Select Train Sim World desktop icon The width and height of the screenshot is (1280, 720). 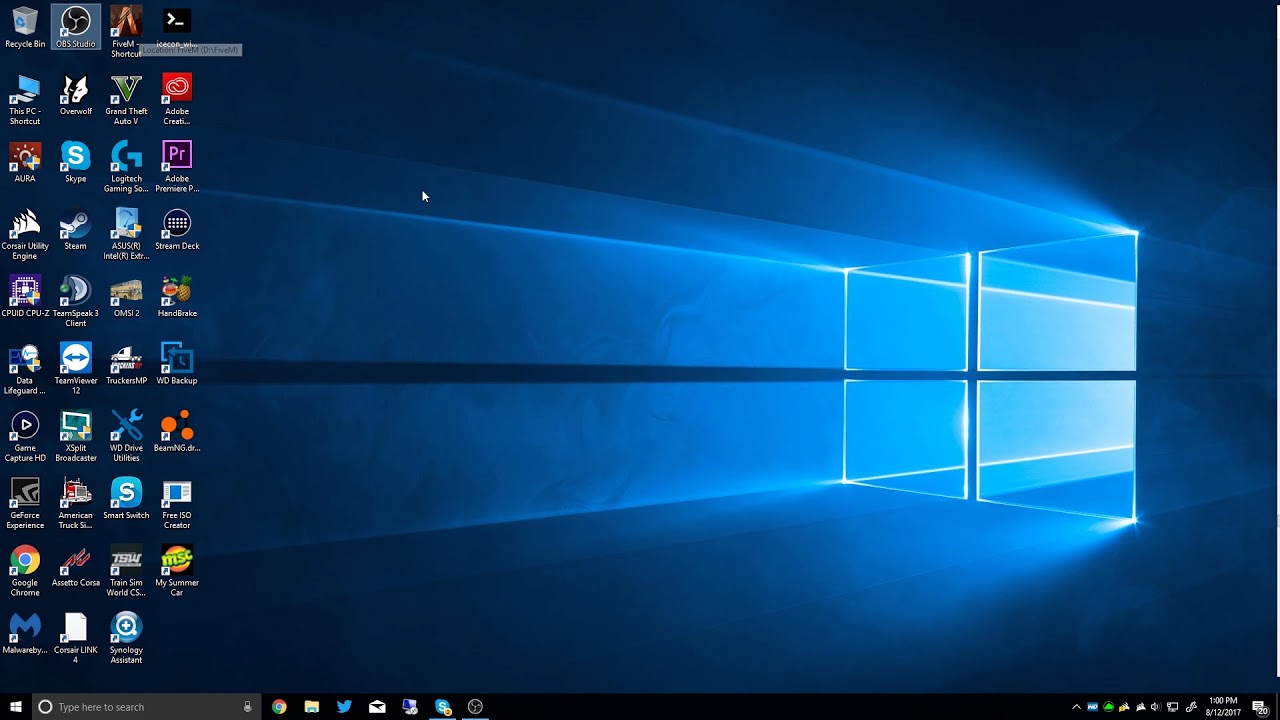[126, 570]
